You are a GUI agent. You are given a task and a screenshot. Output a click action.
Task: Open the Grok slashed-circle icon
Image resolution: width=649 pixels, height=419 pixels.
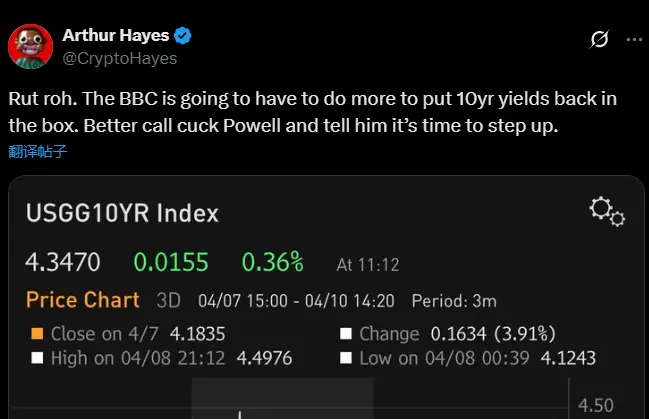coord(599,40)
